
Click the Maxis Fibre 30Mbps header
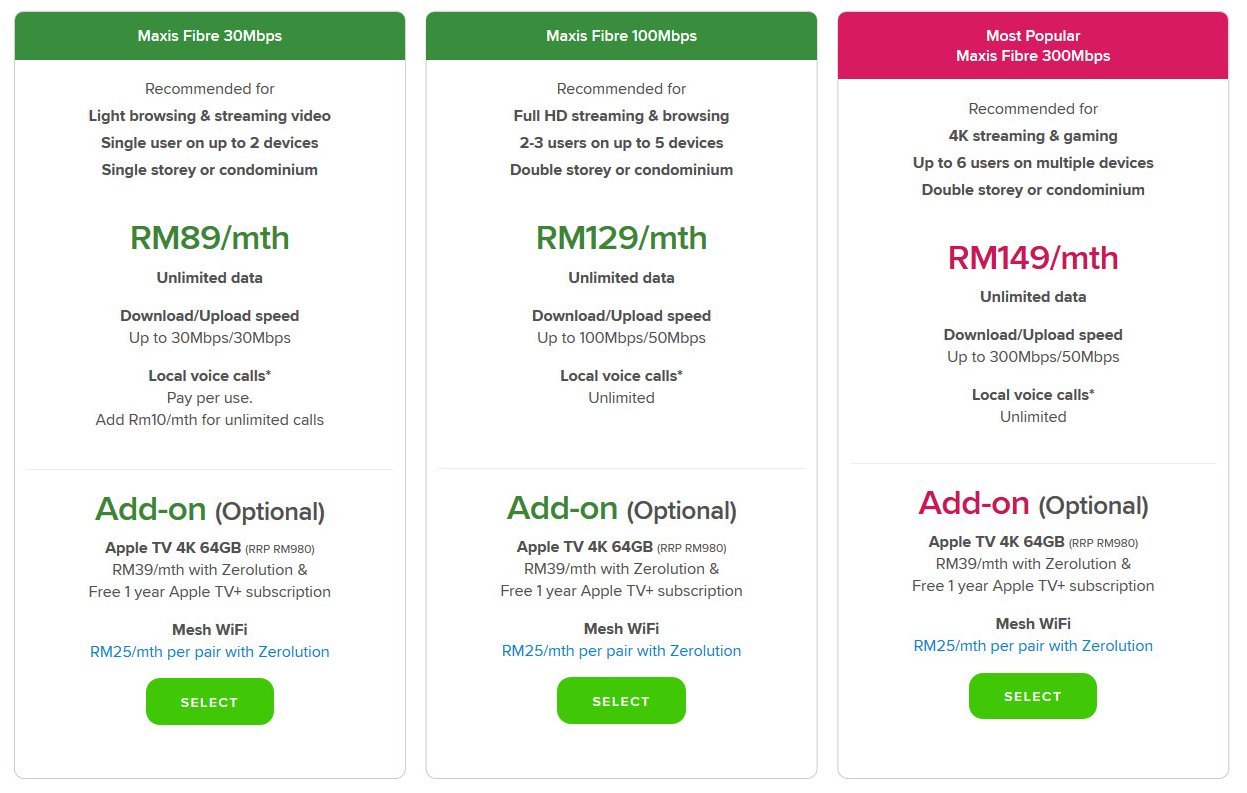tap(209, 35)
